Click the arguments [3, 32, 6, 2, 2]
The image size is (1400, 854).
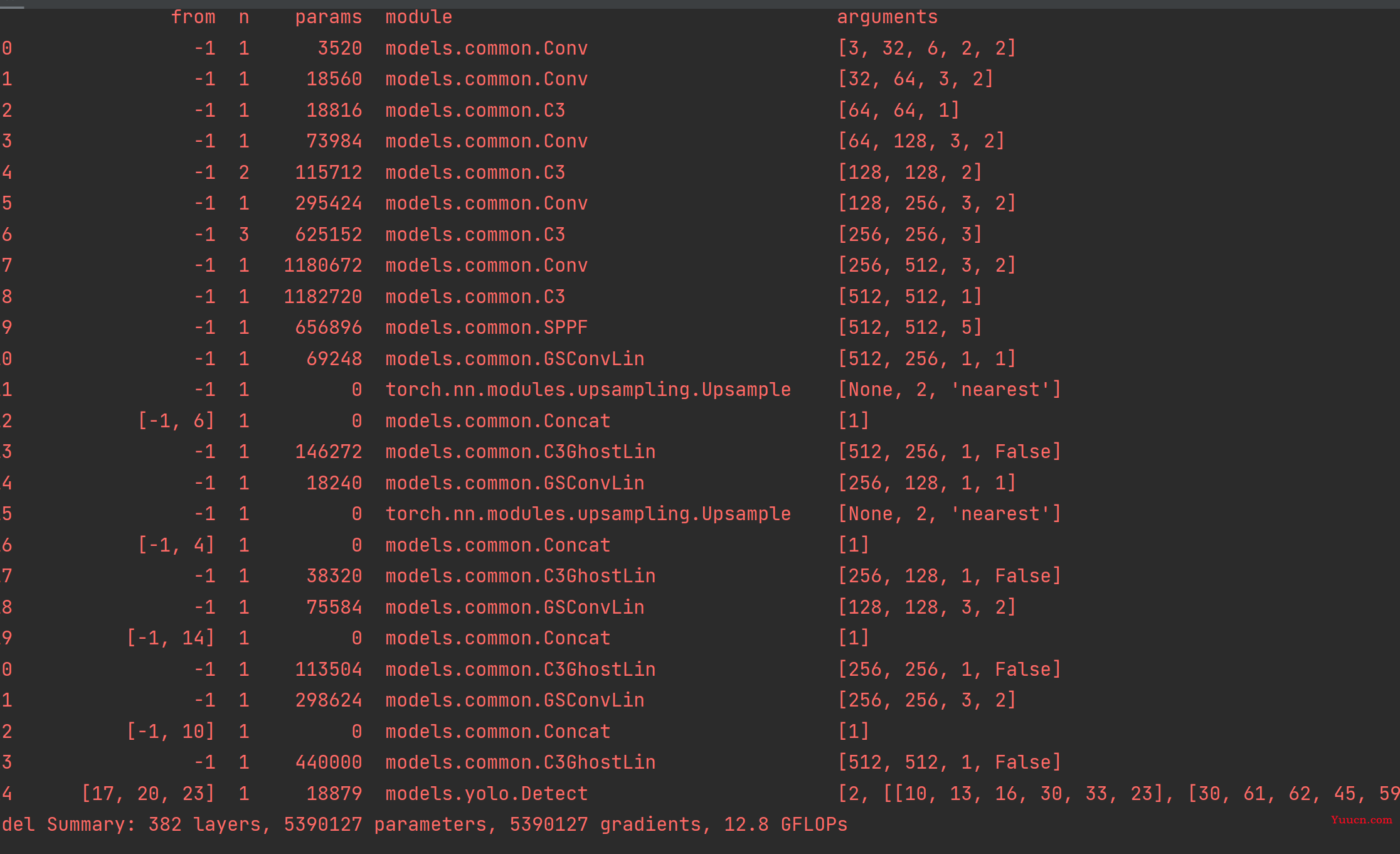click(x=926, y=48)
